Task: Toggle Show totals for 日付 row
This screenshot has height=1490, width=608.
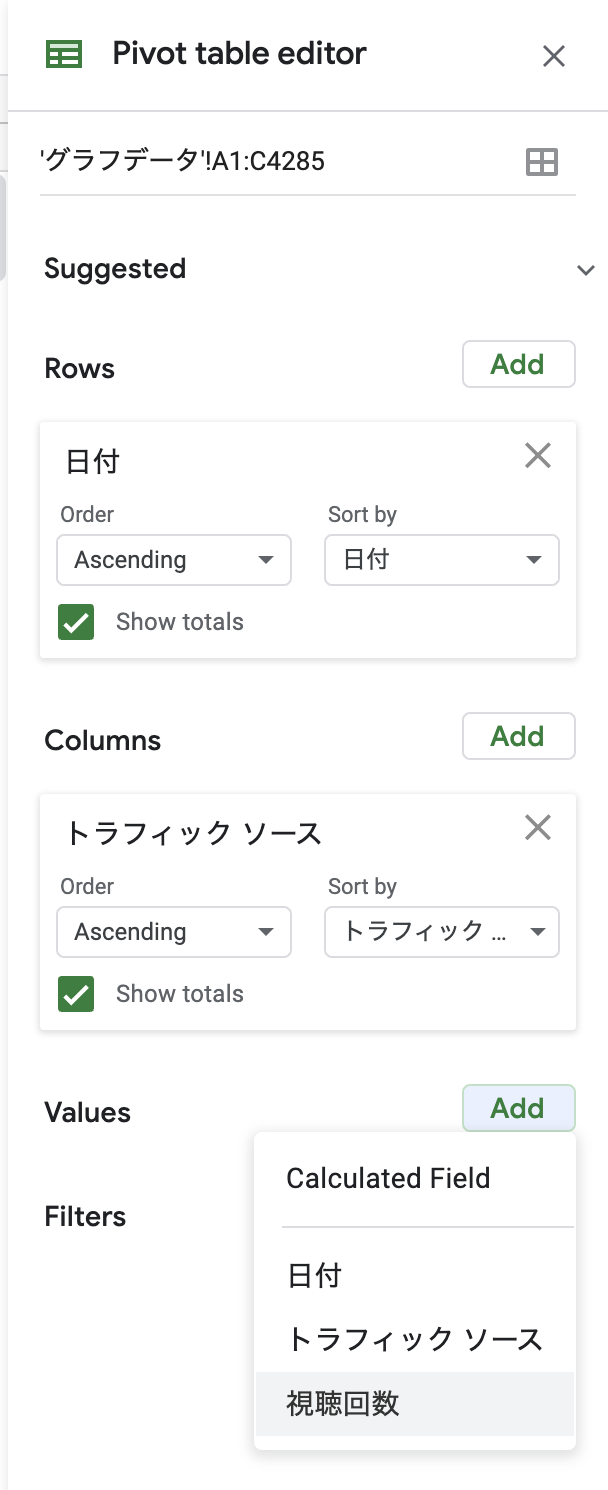Action: (77, 622)
